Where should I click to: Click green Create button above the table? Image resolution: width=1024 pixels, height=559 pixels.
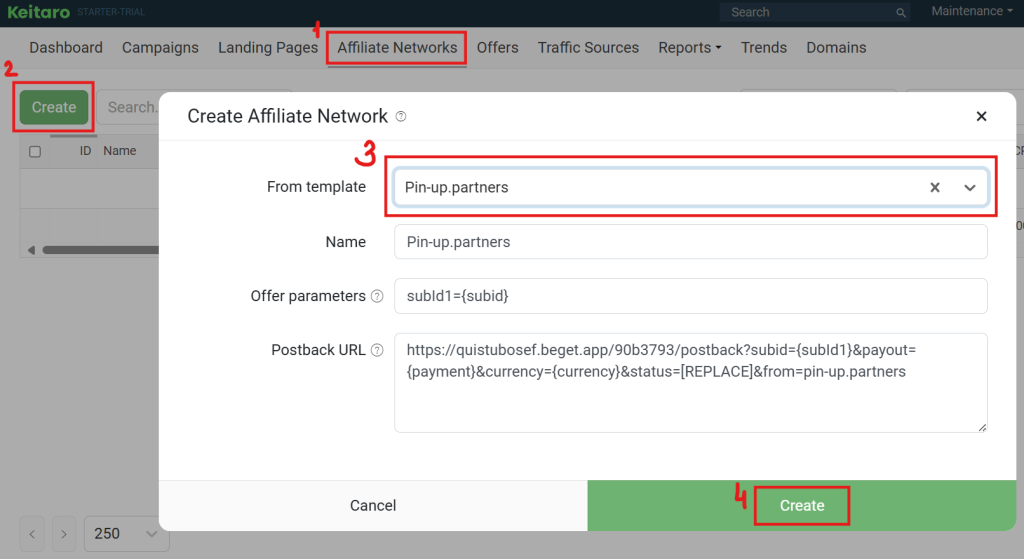tap(54, 107)
